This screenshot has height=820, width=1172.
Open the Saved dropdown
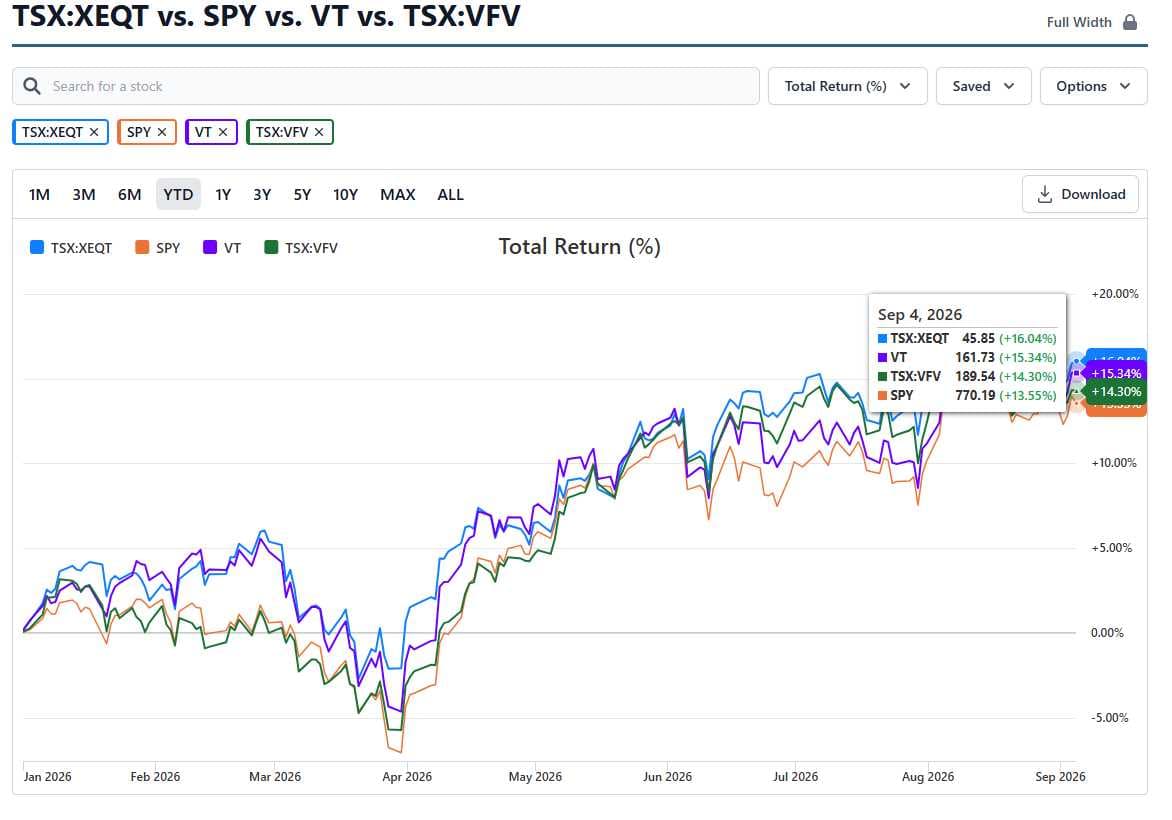click(984, 86)
